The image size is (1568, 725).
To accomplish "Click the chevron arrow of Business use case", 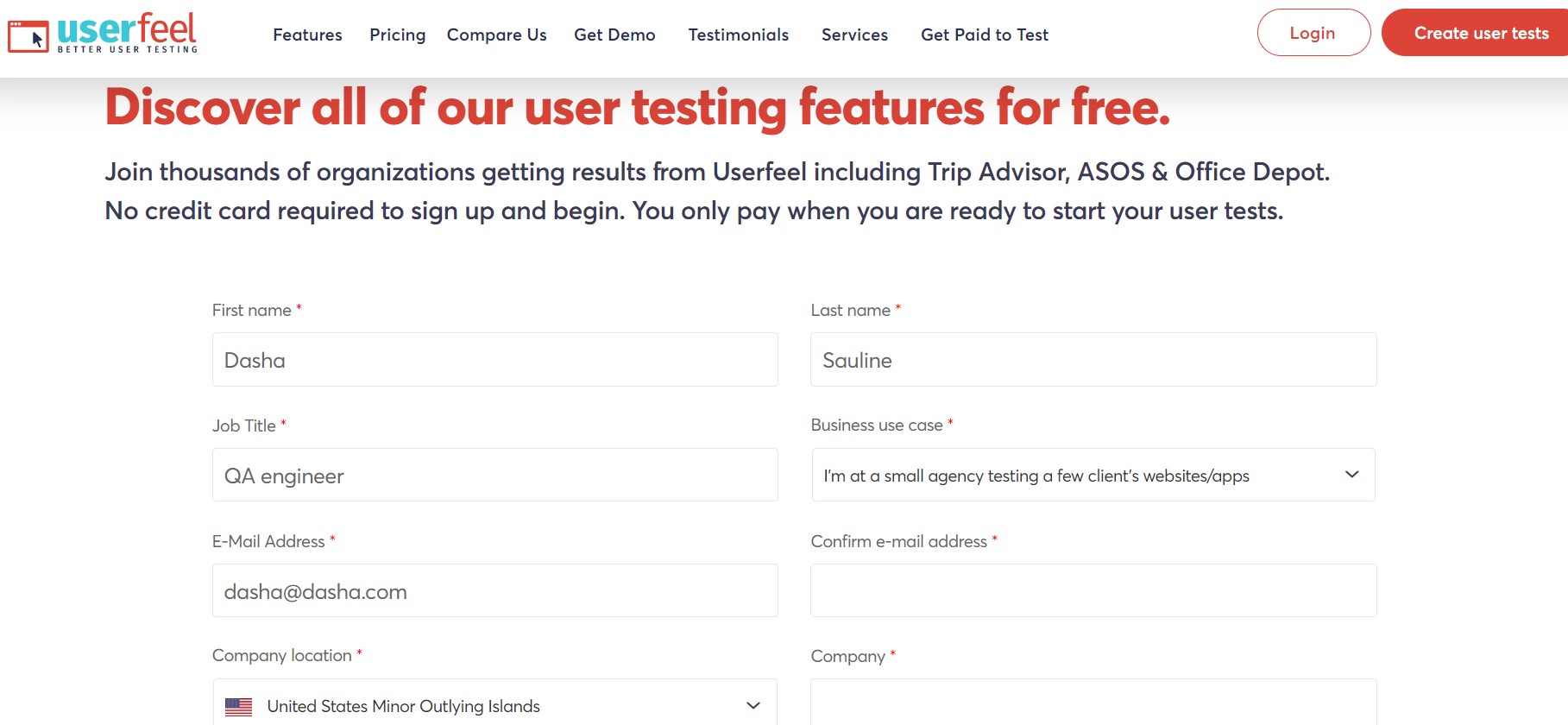I will (x=1352, y=475).
